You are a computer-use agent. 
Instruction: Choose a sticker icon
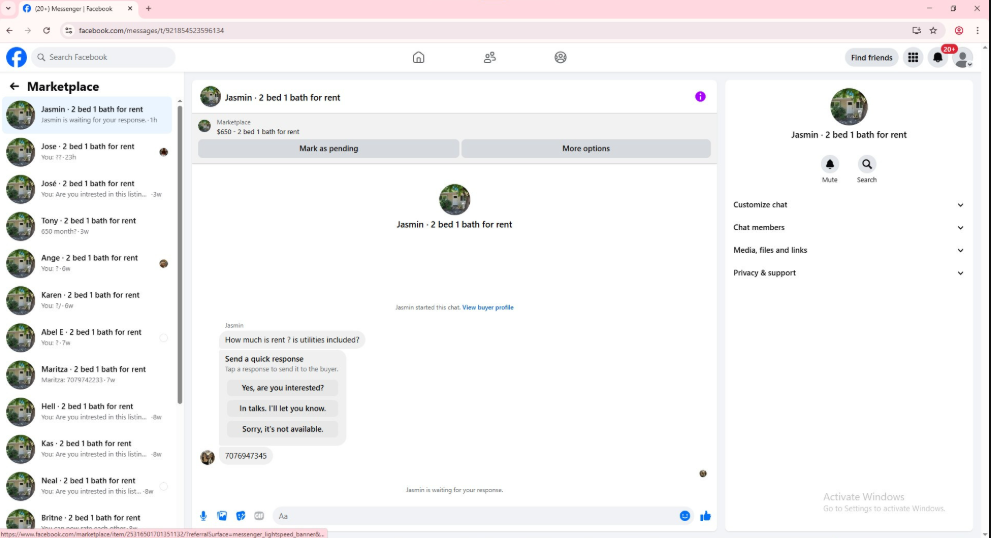[x=241, y=516]
